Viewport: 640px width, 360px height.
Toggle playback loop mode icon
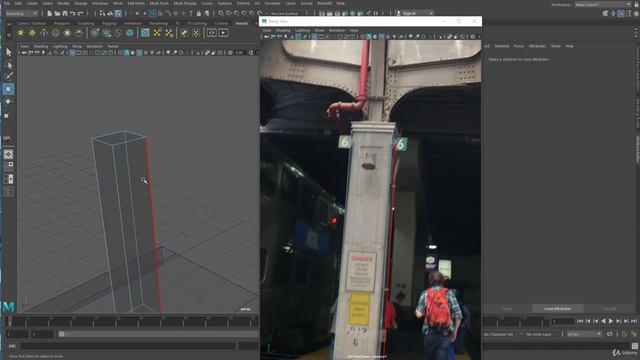click(610, 334)
